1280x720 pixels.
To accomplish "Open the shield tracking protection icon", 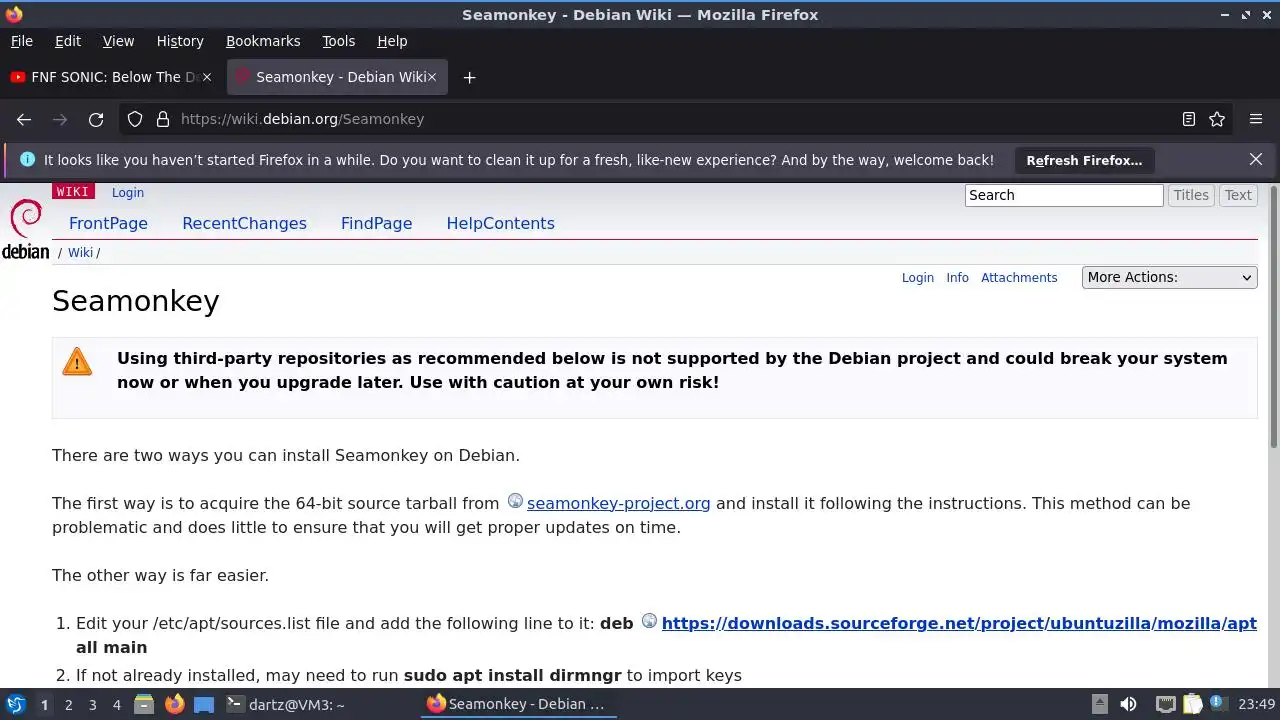I will coord(135,119).
